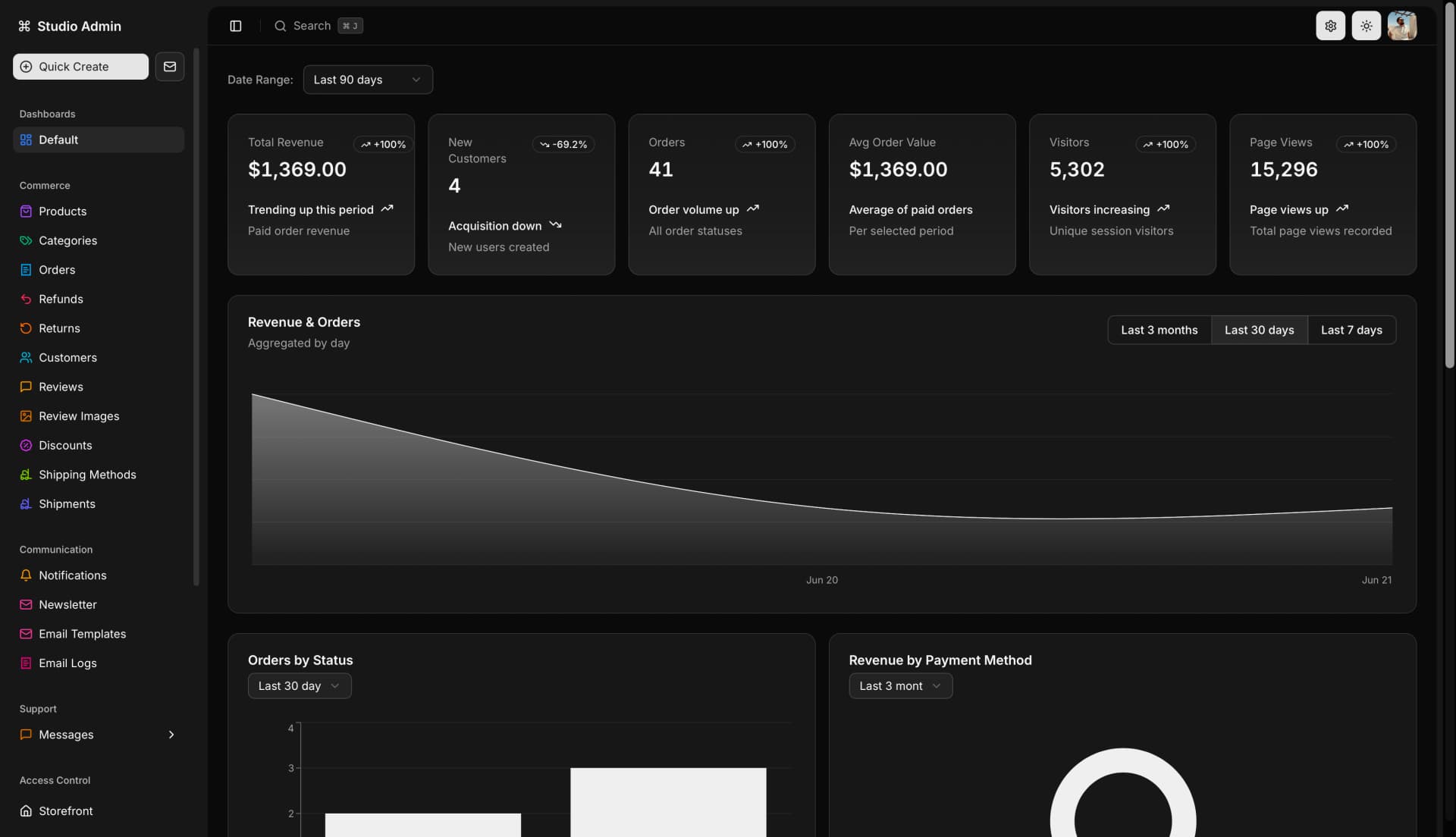Viewport: 1456px width, 837px height.
Task: Click the taller bar in Orders by Status
Action: click(668, 802)
